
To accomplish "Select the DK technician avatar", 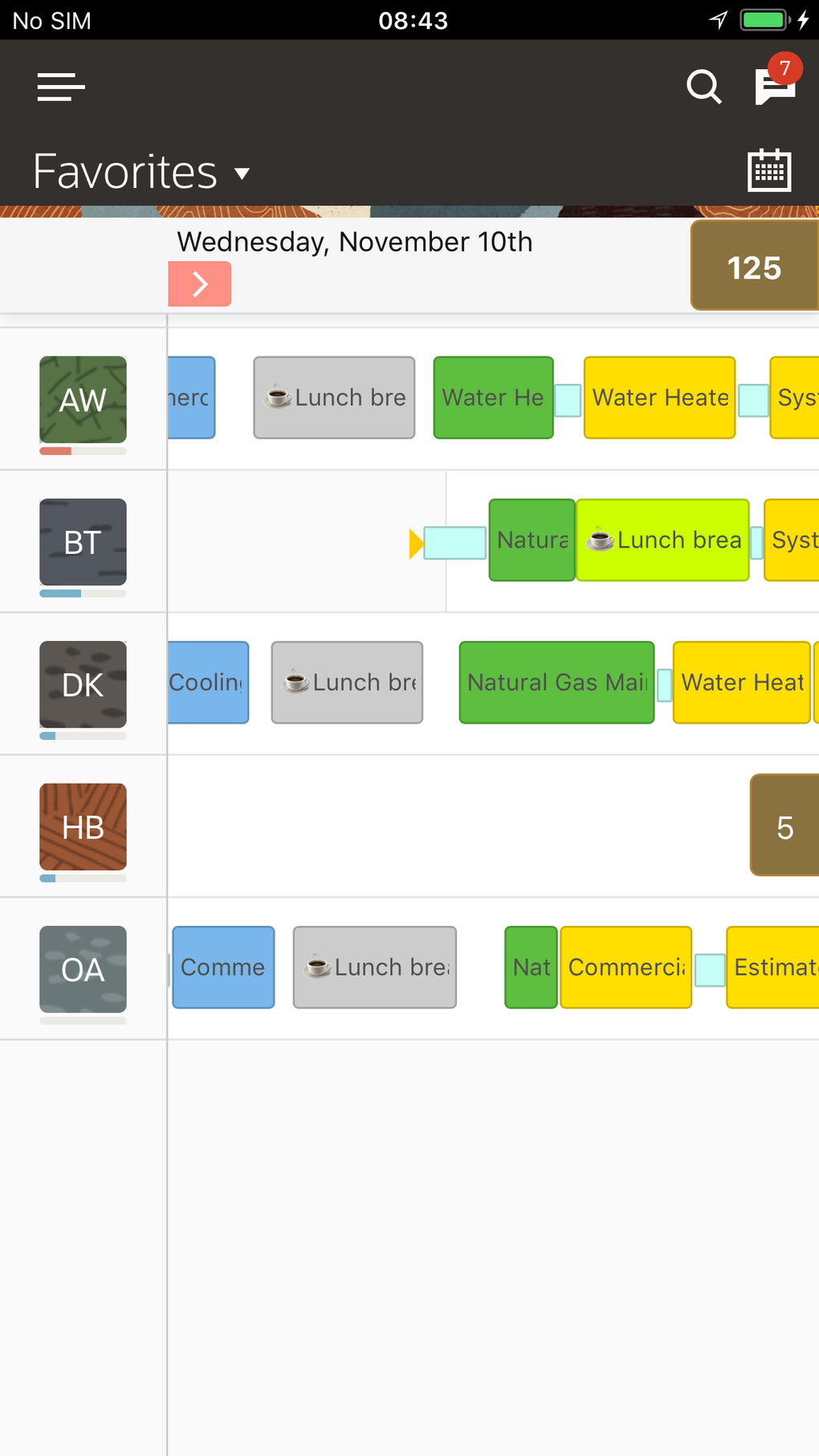I will click(x=83, y=684).
